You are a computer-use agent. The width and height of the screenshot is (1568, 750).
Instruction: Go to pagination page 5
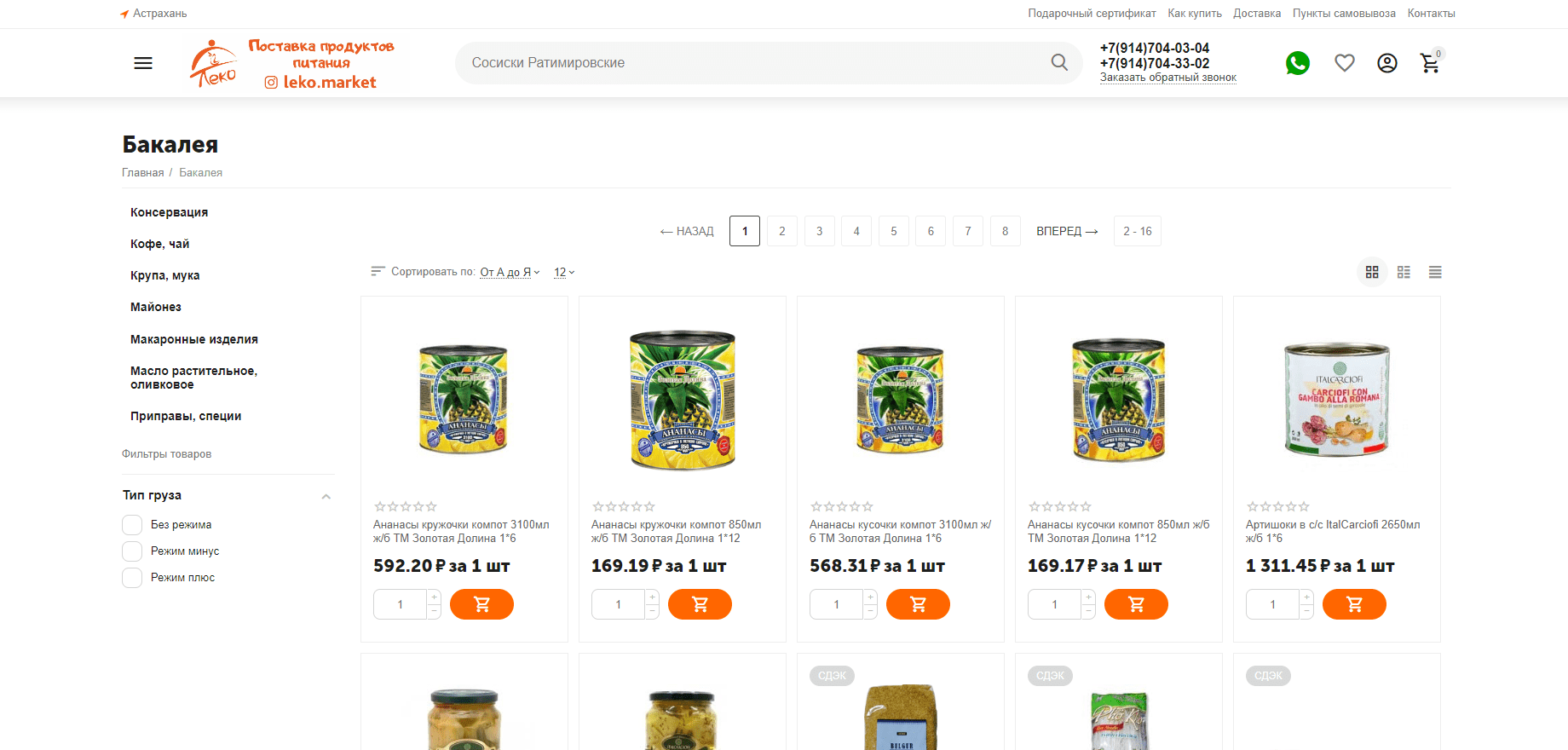894,231
